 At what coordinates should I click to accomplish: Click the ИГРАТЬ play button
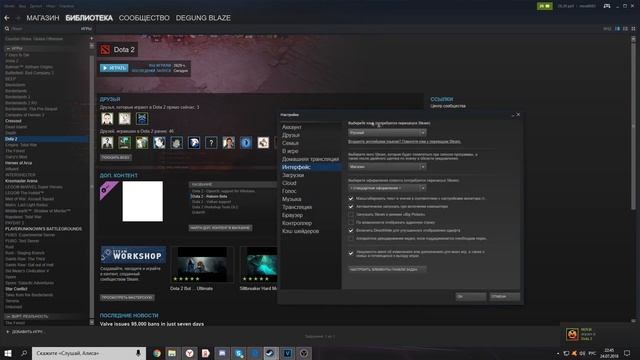tap(114, 68)
